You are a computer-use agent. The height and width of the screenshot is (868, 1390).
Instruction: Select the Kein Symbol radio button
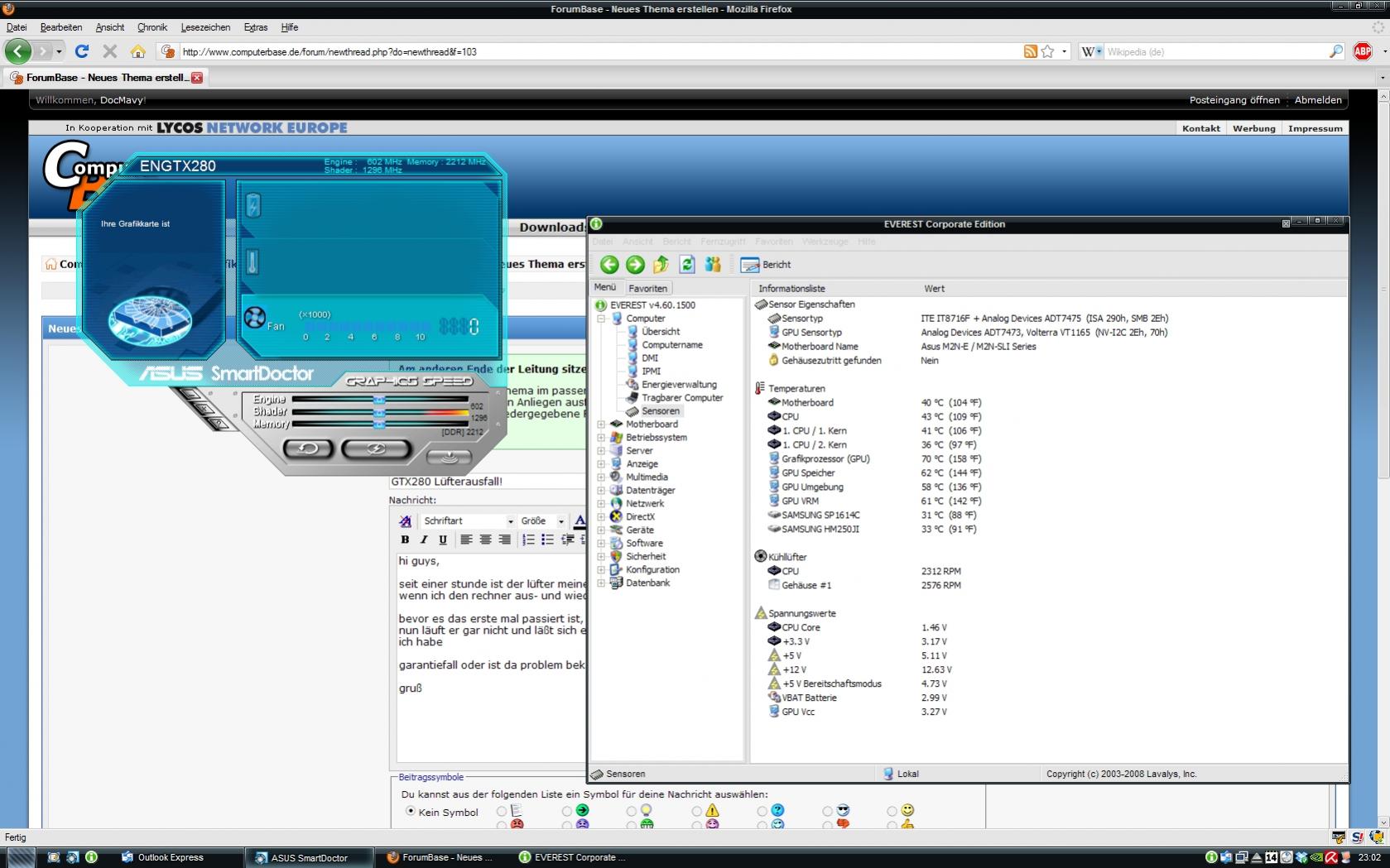[411, 811]
